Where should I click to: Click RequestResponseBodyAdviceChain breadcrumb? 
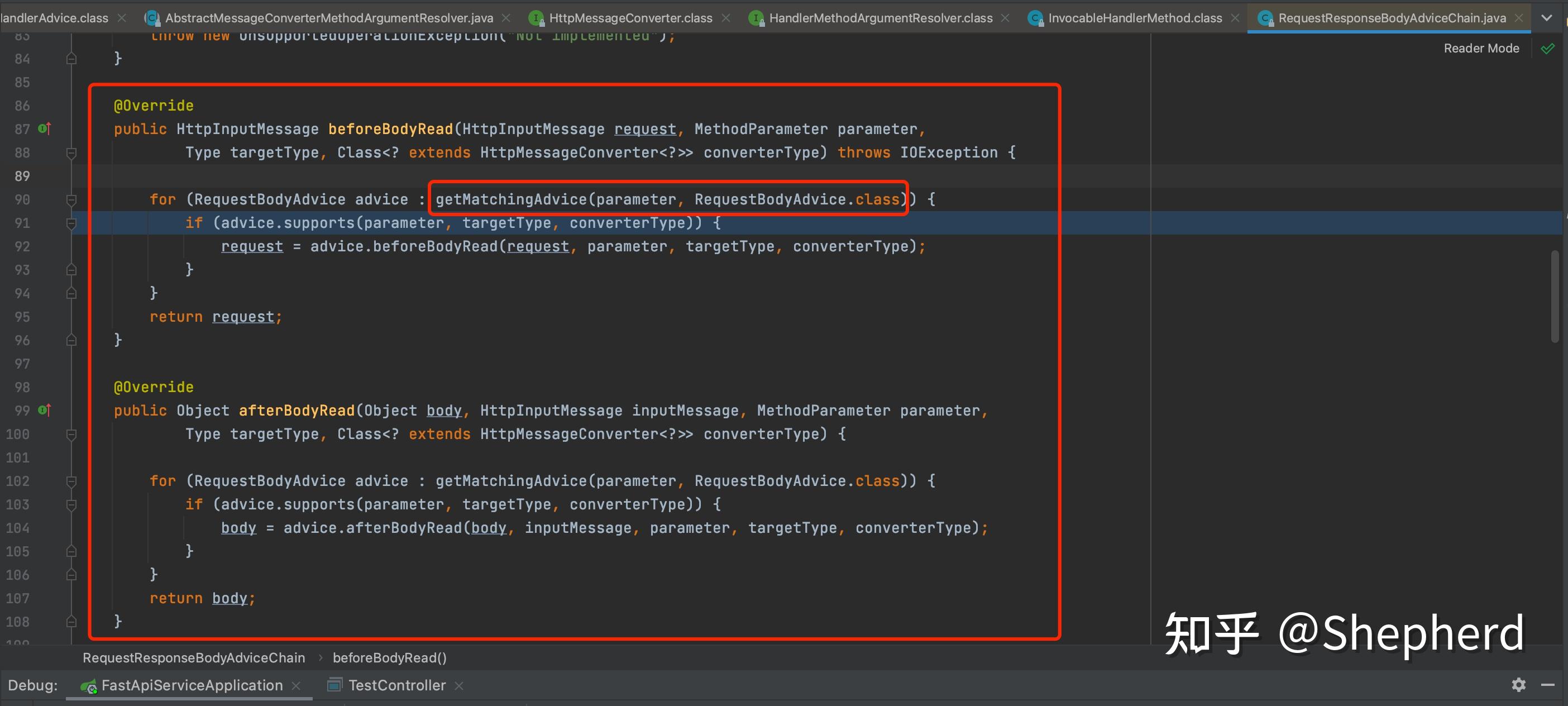[194, 658]
